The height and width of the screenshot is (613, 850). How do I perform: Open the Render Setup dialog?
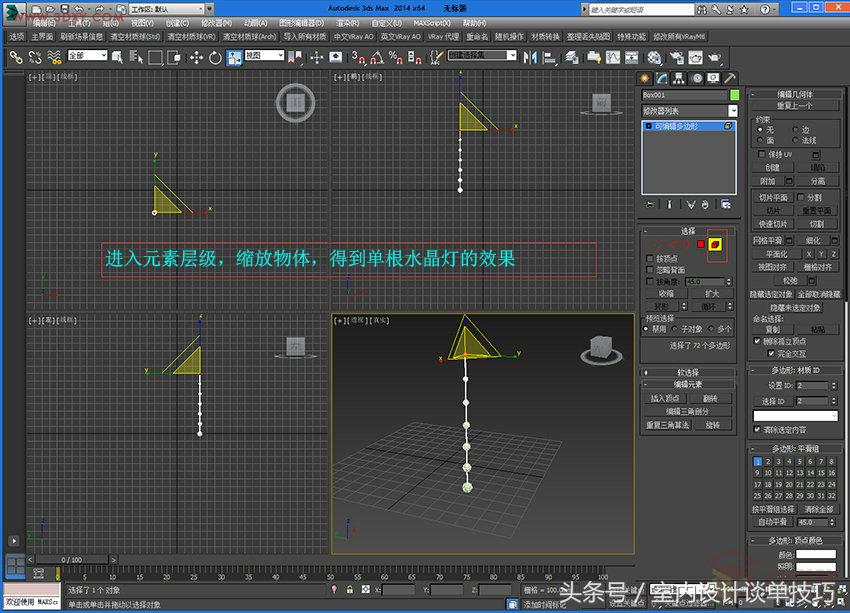click(x=675, y=57)
